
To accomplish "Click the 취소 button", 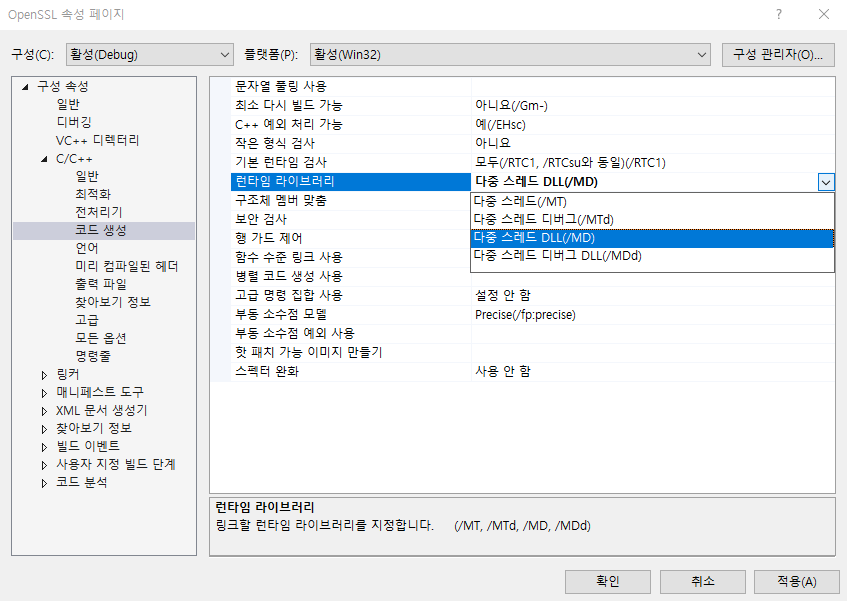I will (702, 582).
